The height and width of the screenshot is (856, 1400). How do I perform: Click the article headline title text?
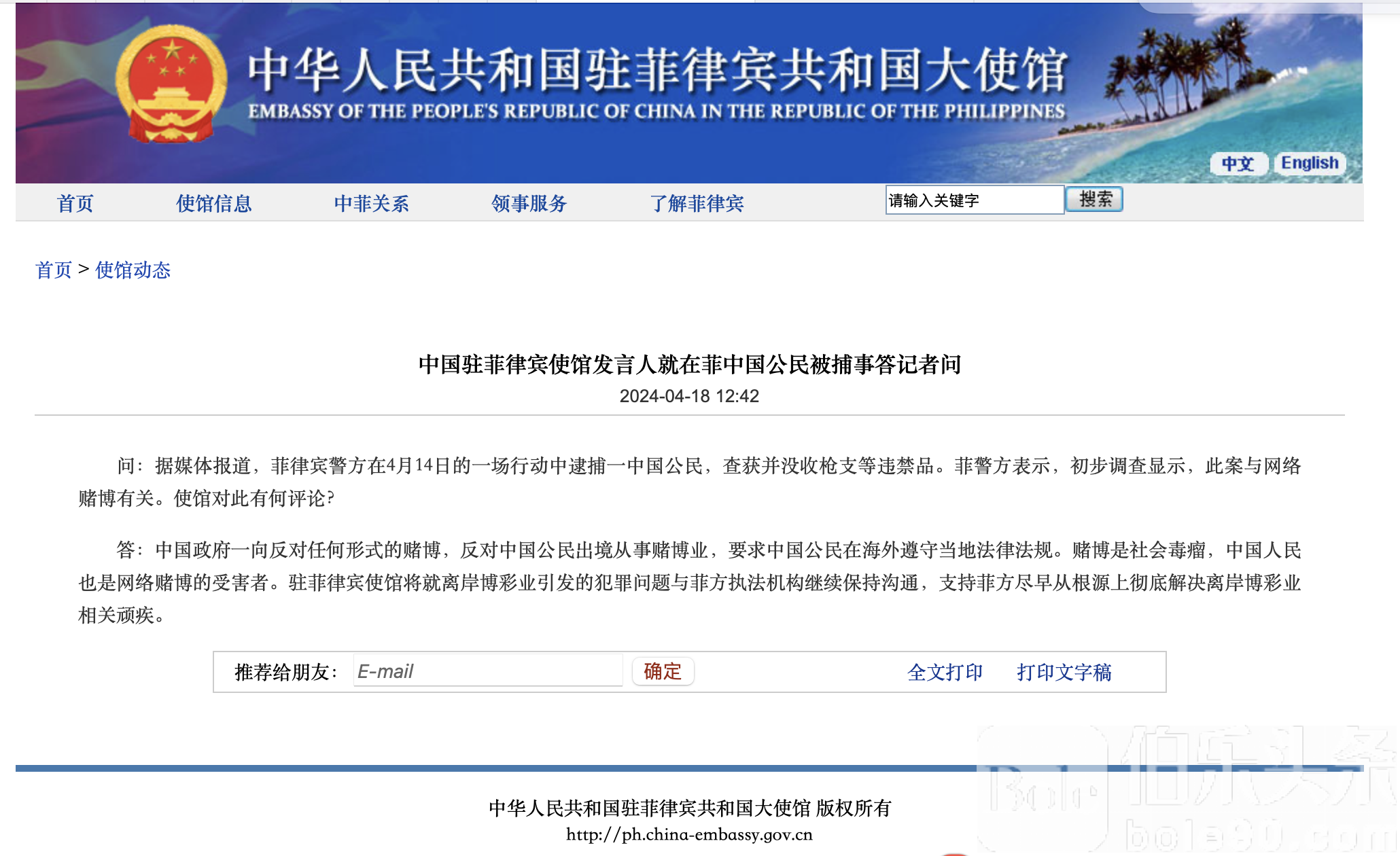coord(689,365)
